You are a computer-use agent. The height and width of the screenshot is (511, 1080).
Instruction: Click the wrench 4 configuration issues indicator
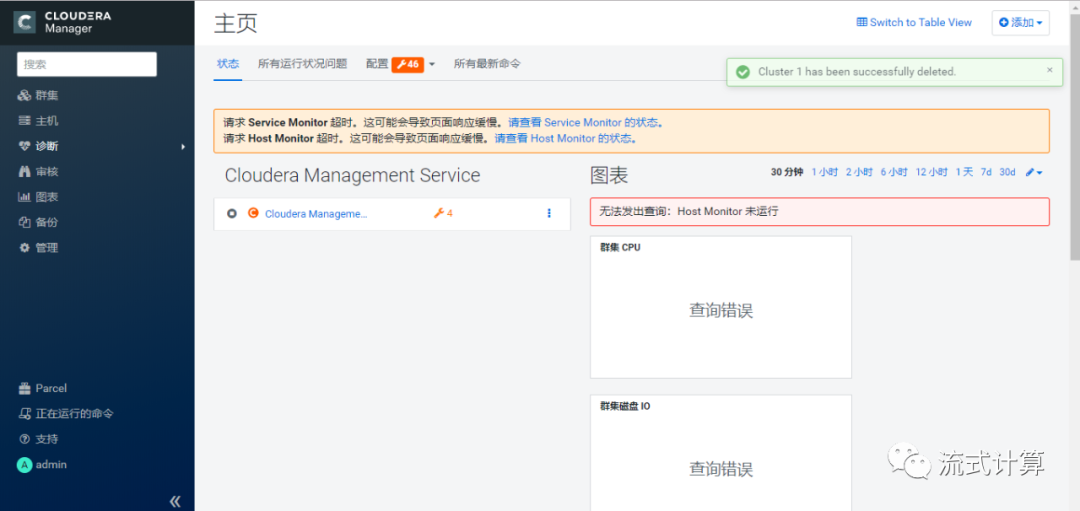[x=443, y=213]
